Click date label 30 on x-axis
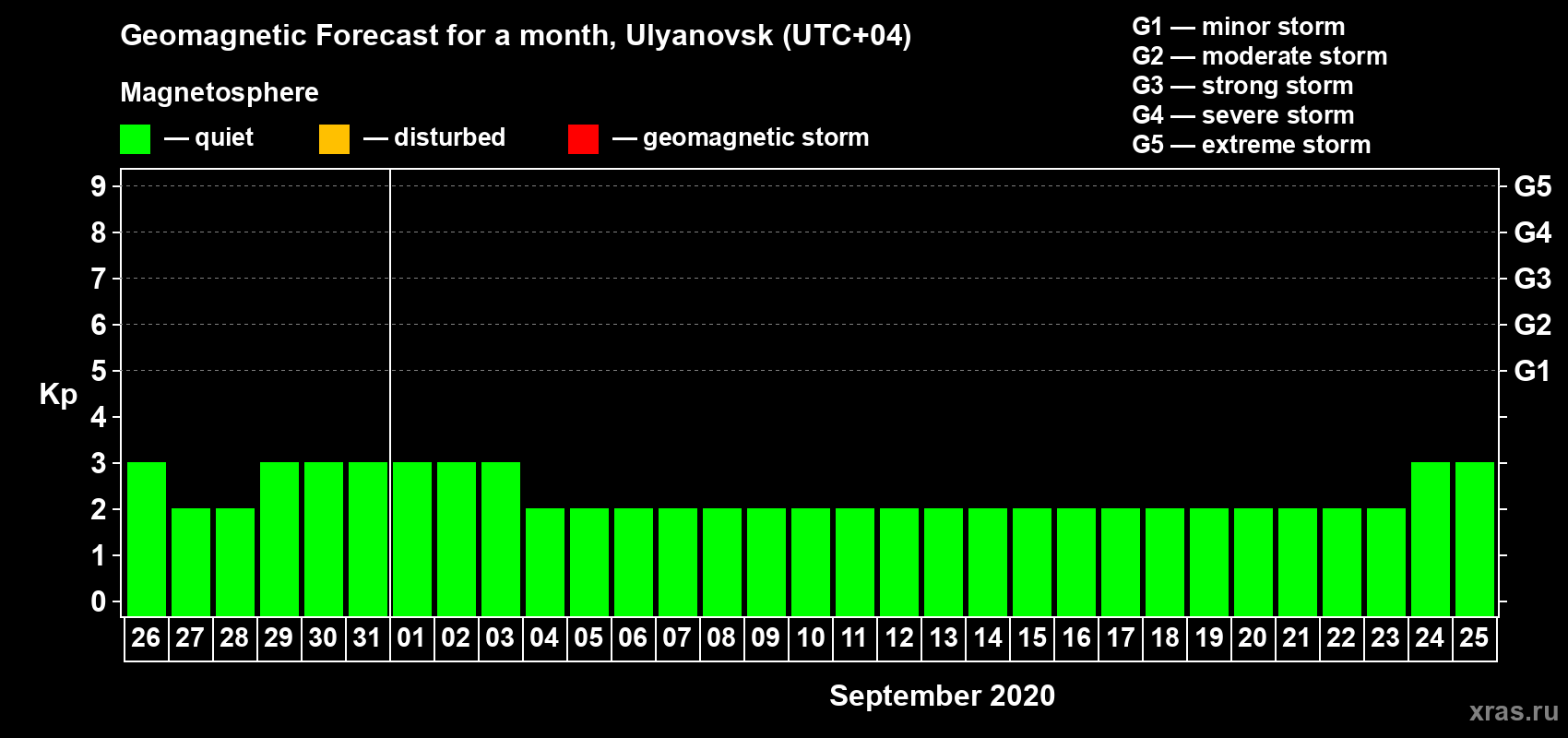This screenshot has height=738, width=1568. point(323,638)
